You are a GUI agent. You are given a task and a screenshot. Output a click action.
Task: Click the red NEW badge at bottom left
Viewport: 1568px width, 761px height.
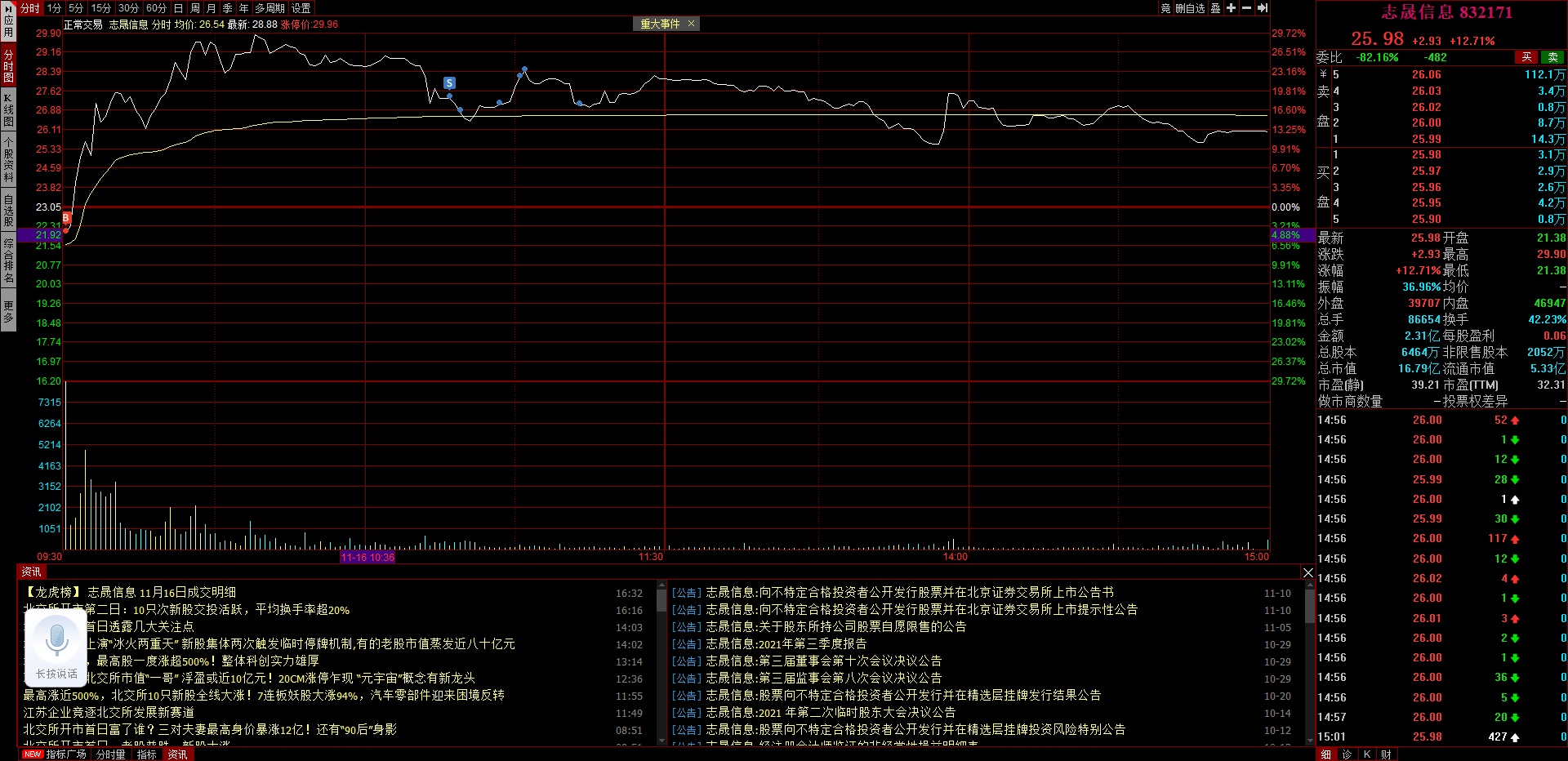tap(32, 754)
